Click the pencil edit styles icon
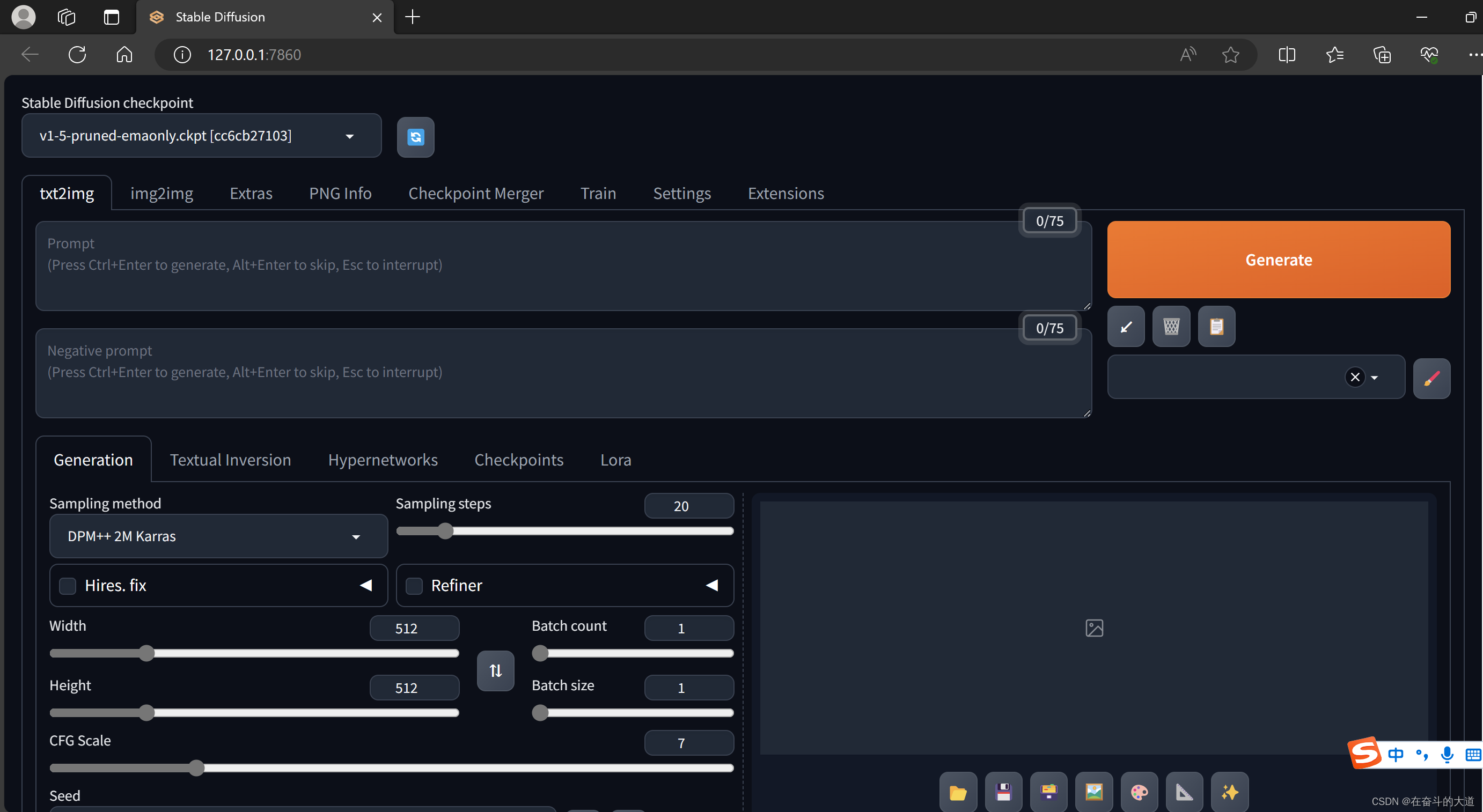Viewport: 1483px width, 812px height. 1431,378
